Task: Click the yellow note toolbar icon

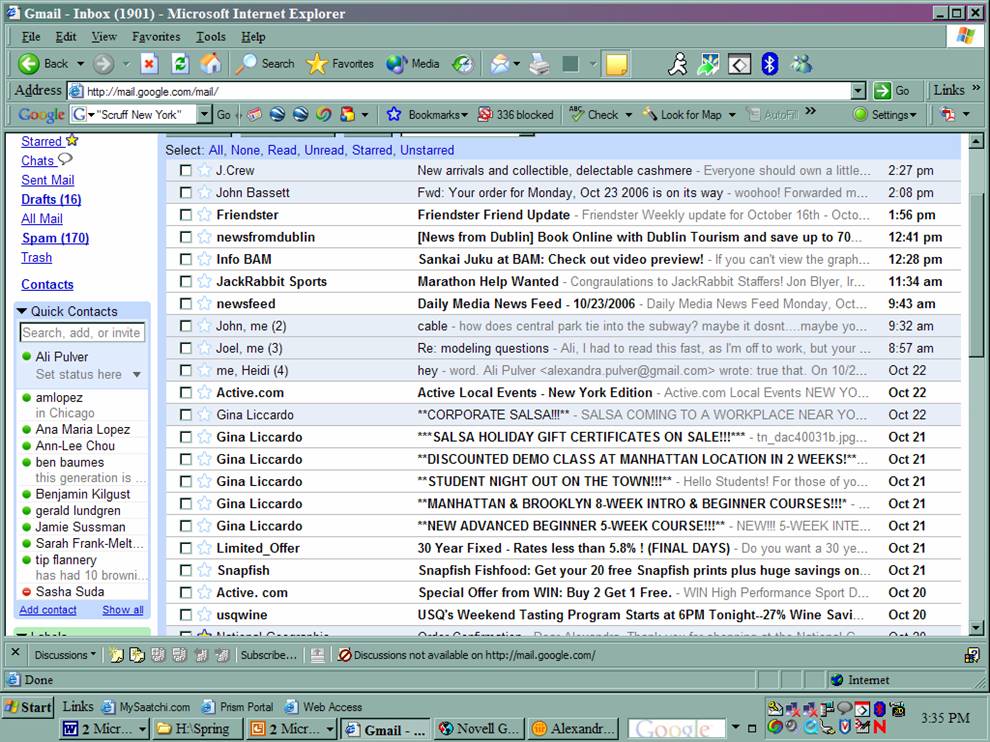Action: pos(616,64)
